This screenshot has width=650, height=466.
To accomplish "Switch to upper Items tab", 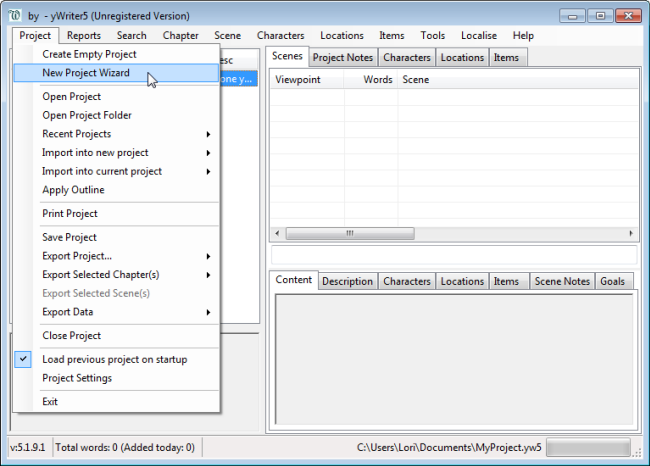I will click(506, 58).
